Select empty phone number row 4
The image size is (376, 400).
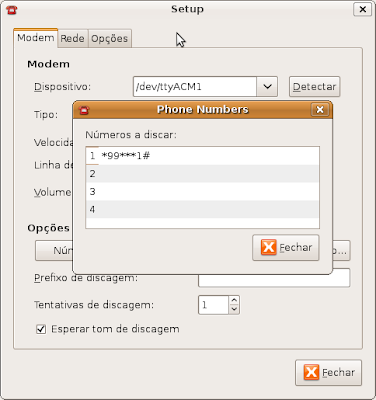point(202,209)
